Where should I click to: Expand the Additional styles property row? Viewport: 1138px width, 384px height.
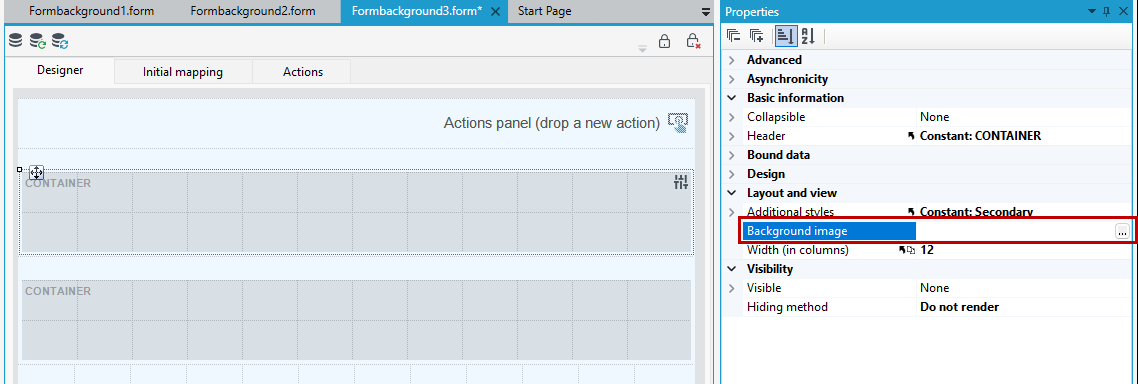(x=732, y=212)
